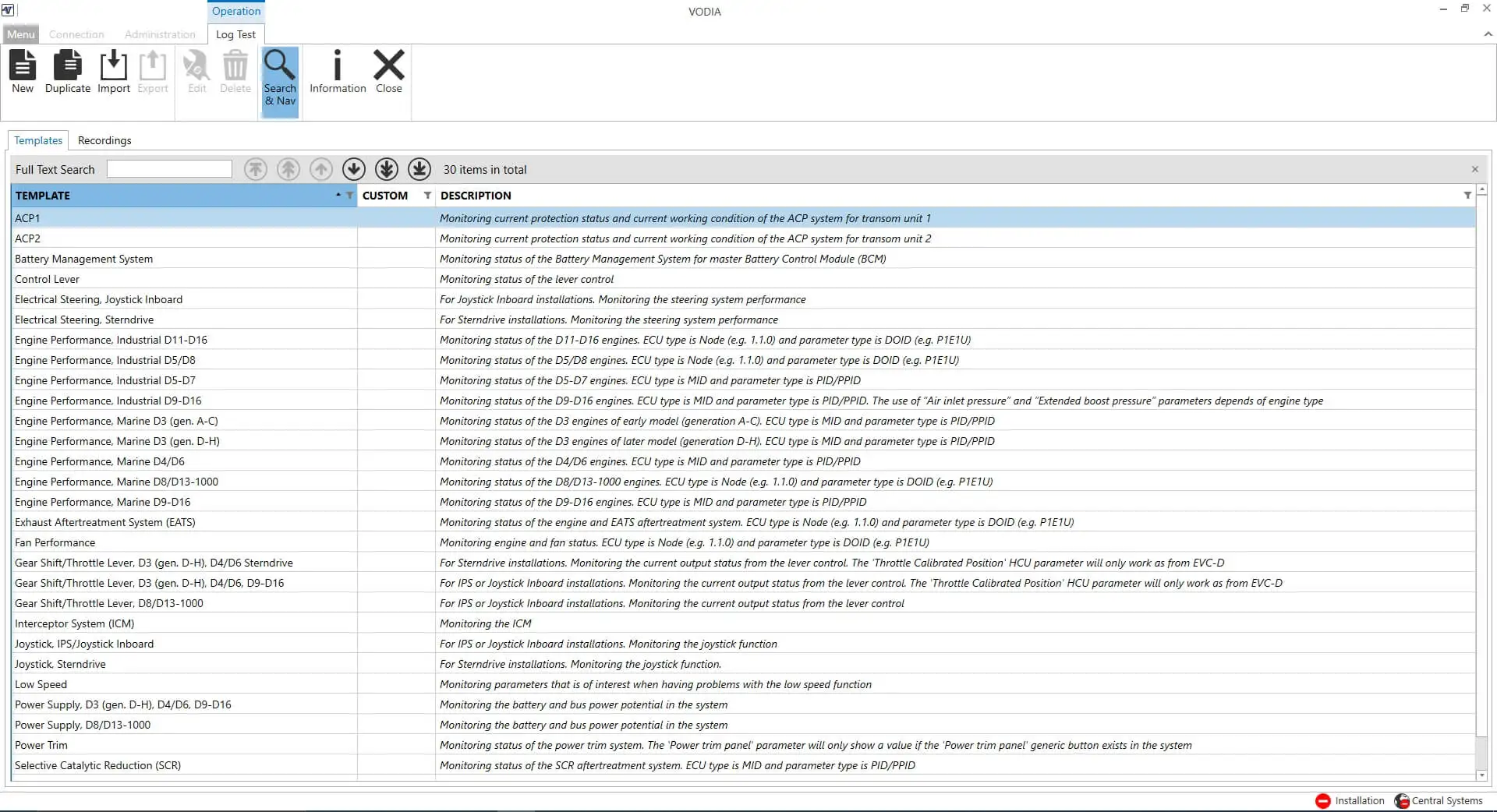Click the Duplicate template icon
This screenshot has width=1497, height=812.
pyautogui.click(x=68, y=72)
